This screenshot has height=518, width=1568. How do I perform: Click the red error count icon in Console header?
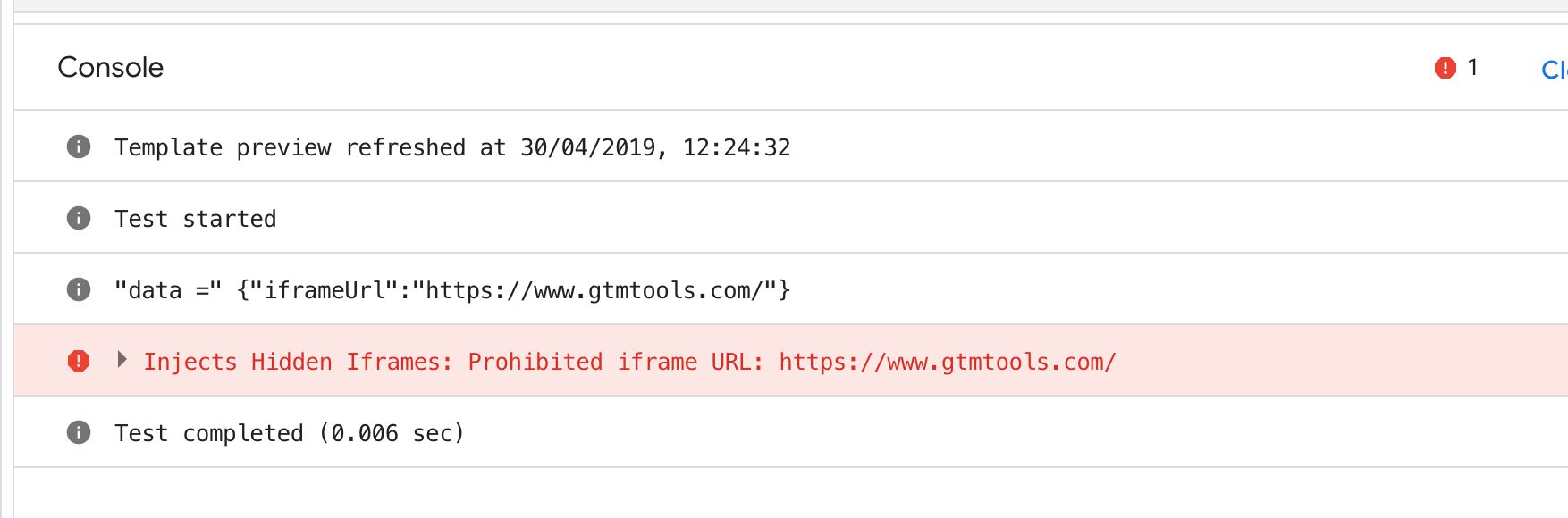(1446, 68)
